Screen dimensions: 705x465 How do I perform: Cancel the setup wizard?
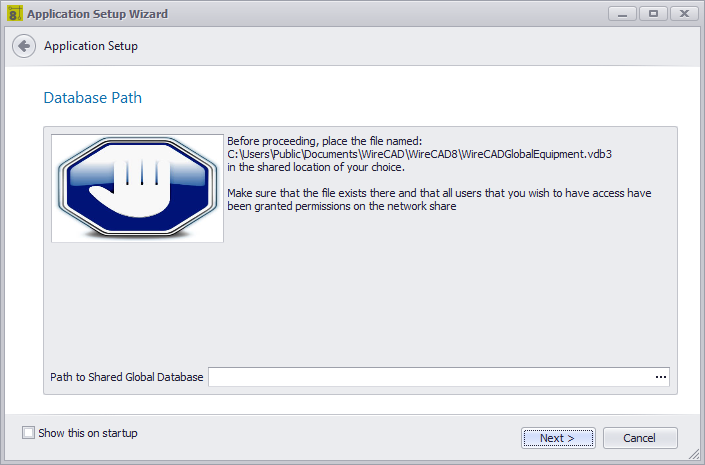tap(640, 438)
